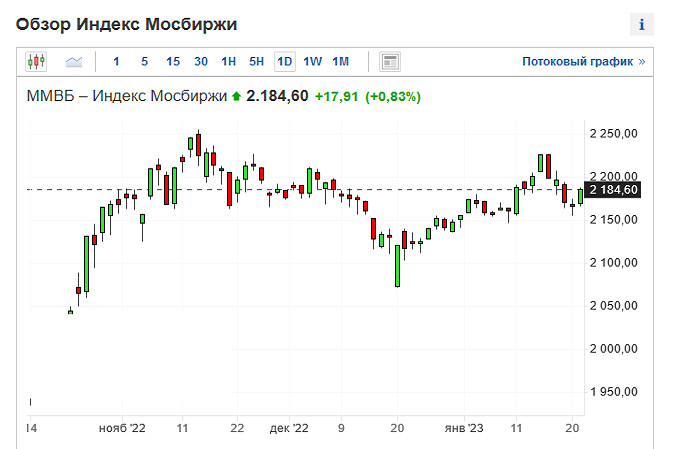Viewport: 675px width, 449px height.
Task: Click the green up-arrow price indicator
Action: pos(236,97)
